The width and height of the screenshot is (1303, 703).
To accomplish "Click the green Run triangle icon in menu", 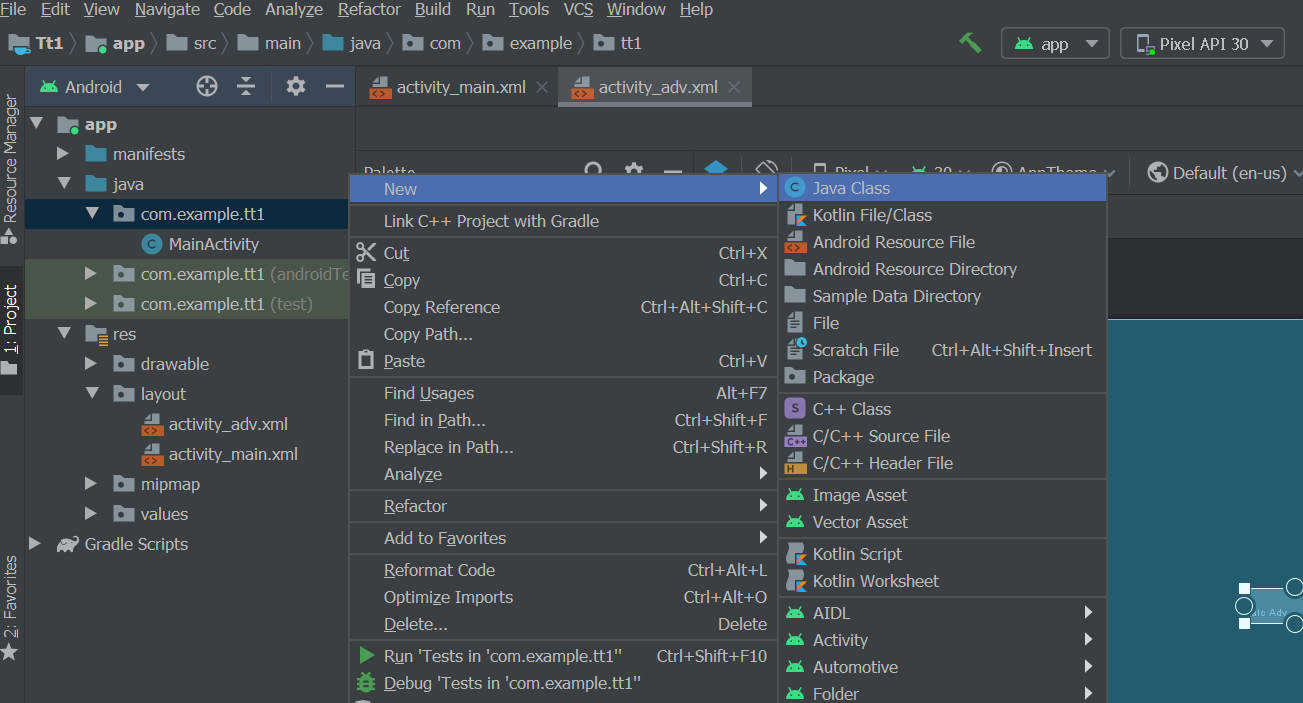I will click(x=367, y=656).
